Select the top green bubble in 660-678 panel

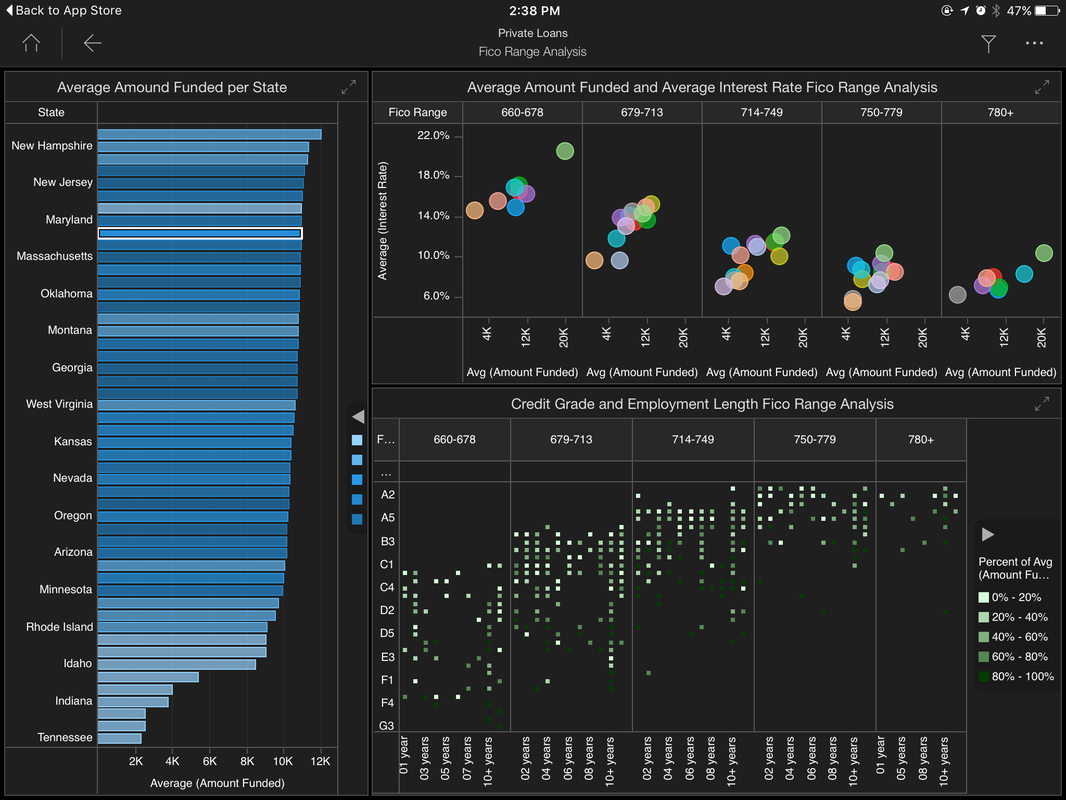565,151
